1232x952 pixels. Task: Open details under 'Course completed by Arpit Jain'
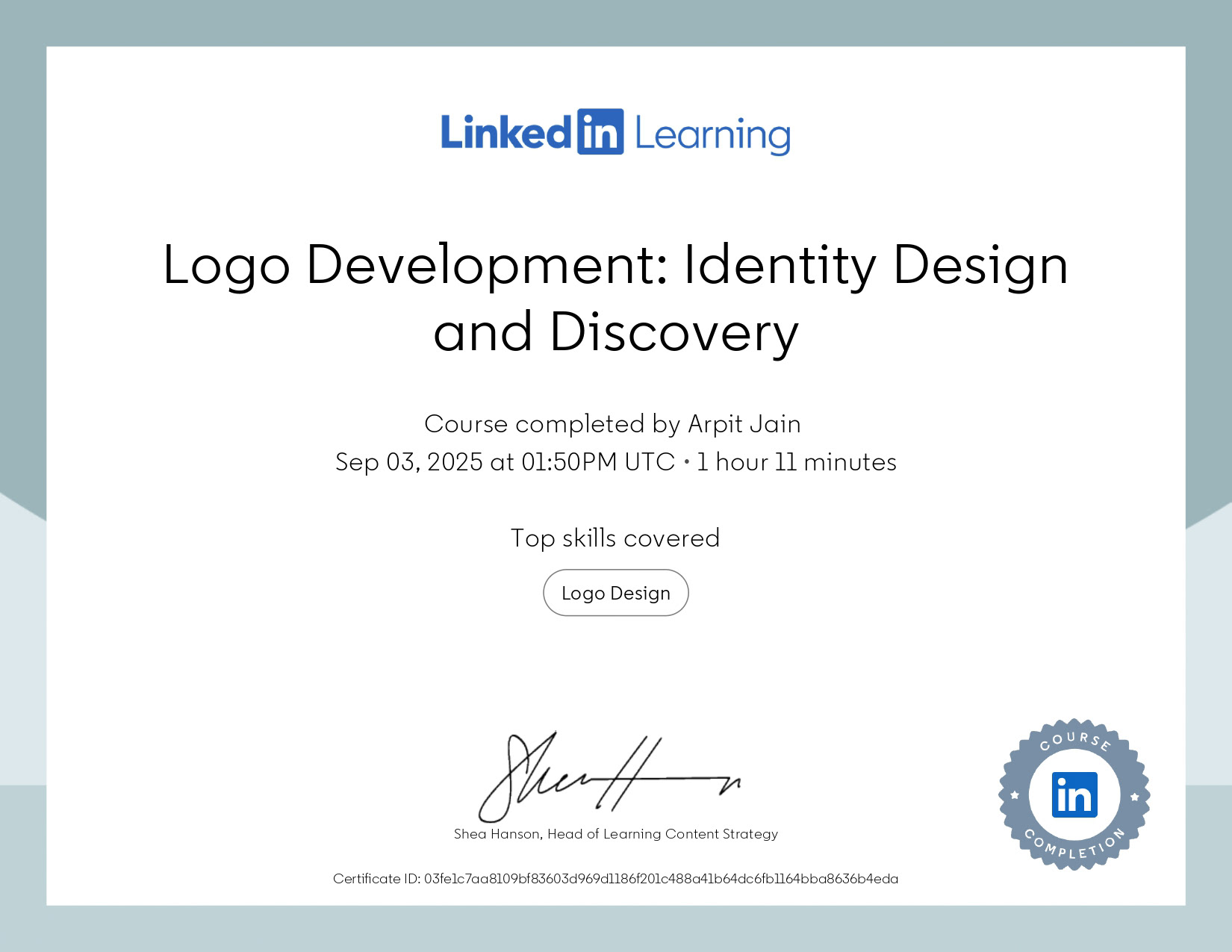point(612,423)
